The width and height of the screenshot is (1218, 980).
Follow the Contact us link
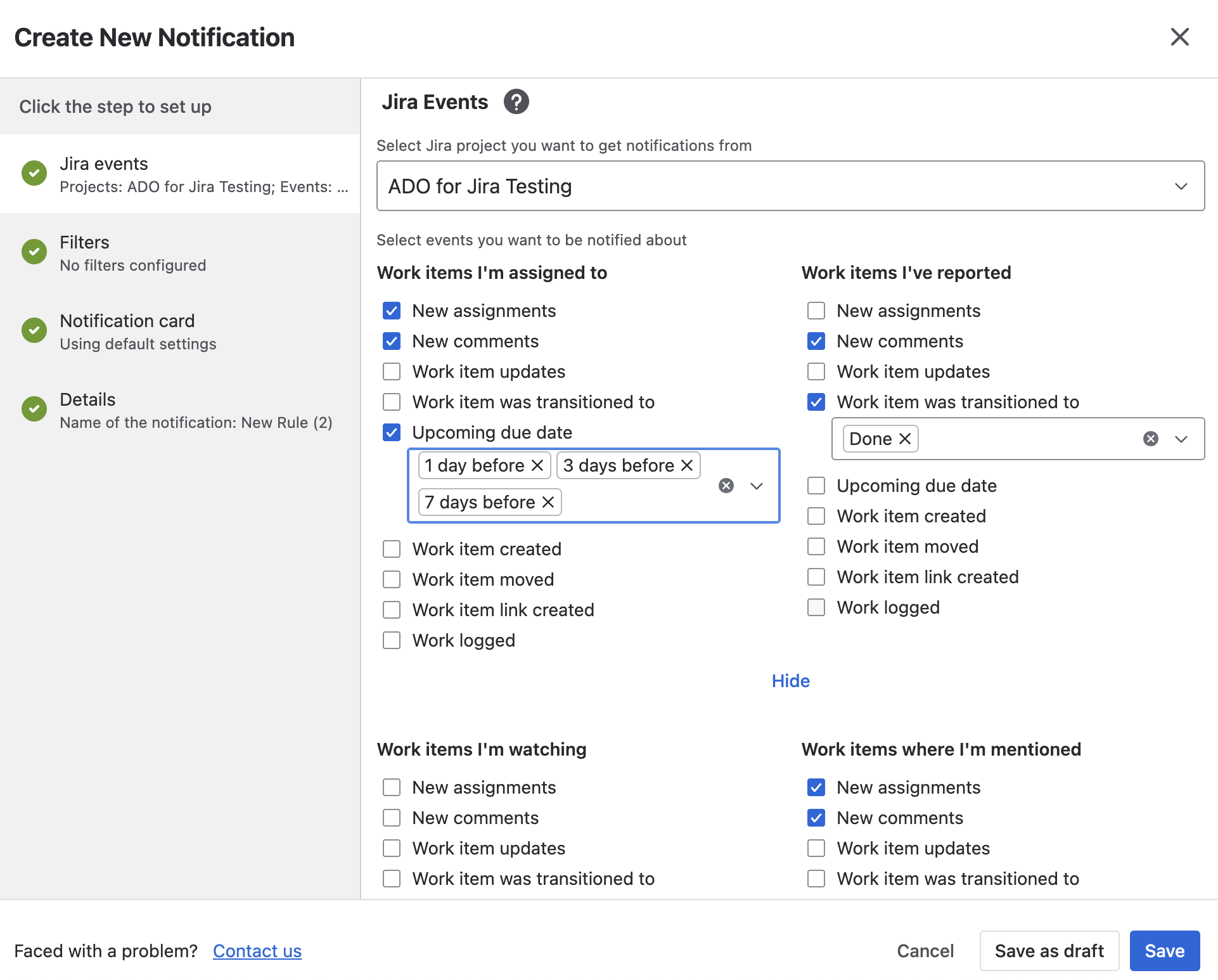[257, 951]
